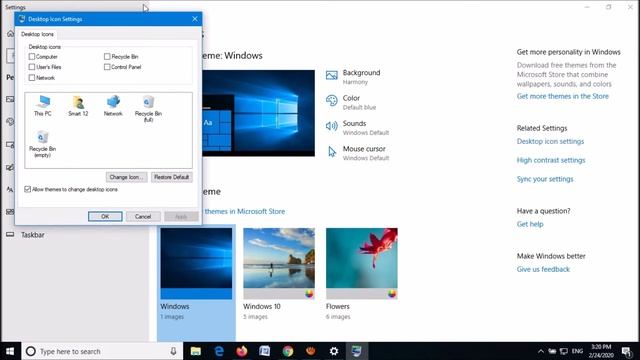Click the network icon in system tray
Viewport: 640px width, 360px height.
[x=564, y=351]
